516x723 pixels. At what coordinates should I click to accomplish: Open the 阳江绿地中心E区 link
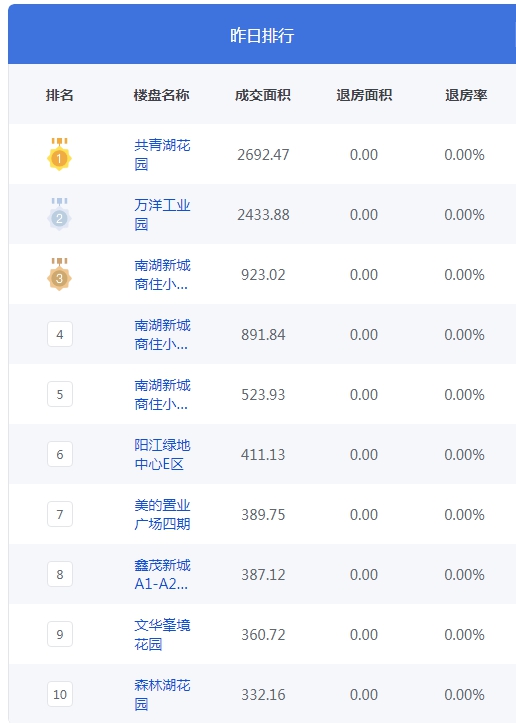point(162,454)
